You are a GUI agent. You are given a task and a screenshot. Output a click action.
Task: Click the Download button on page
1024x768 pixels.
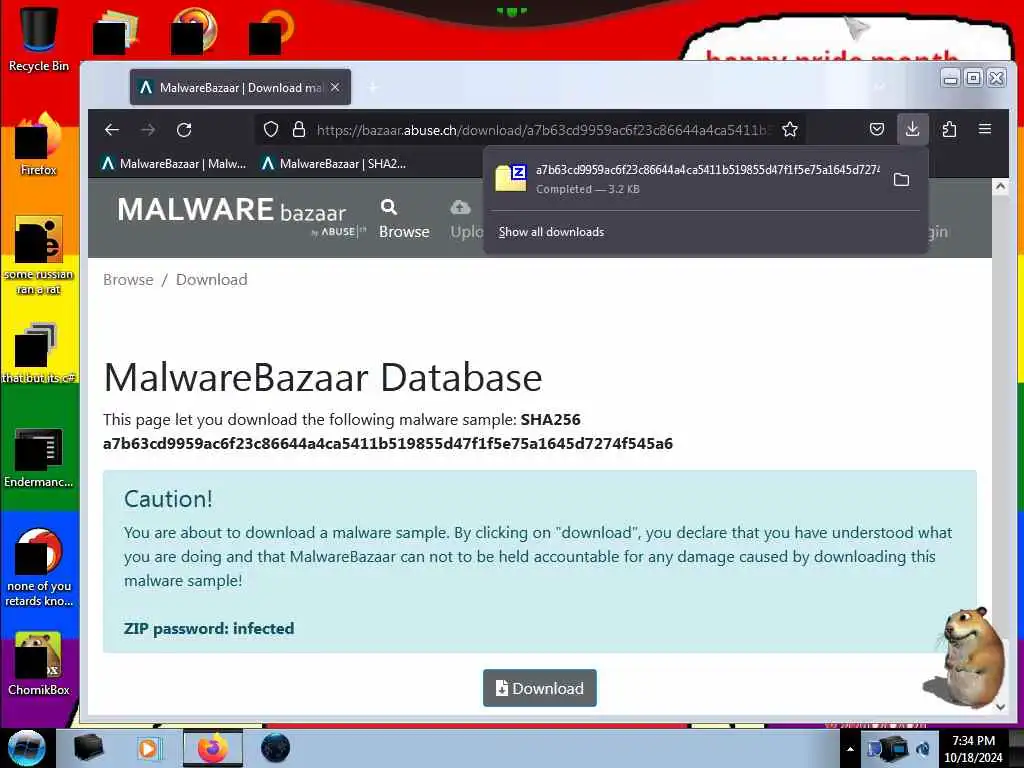point(539,688)
